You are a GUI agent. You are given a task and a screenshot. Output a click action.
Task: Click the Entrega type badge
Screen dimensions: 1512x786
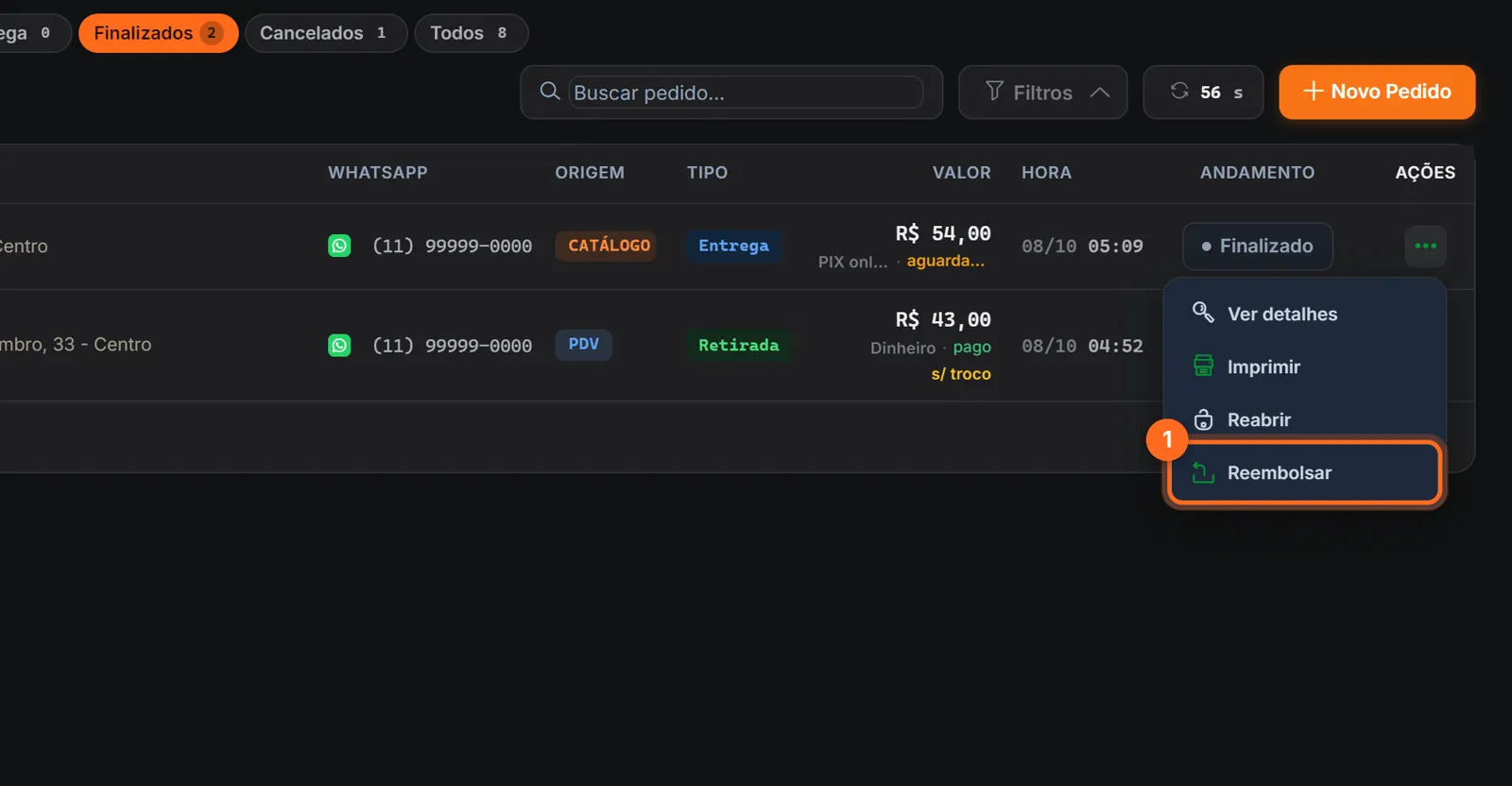coord(733,246)
